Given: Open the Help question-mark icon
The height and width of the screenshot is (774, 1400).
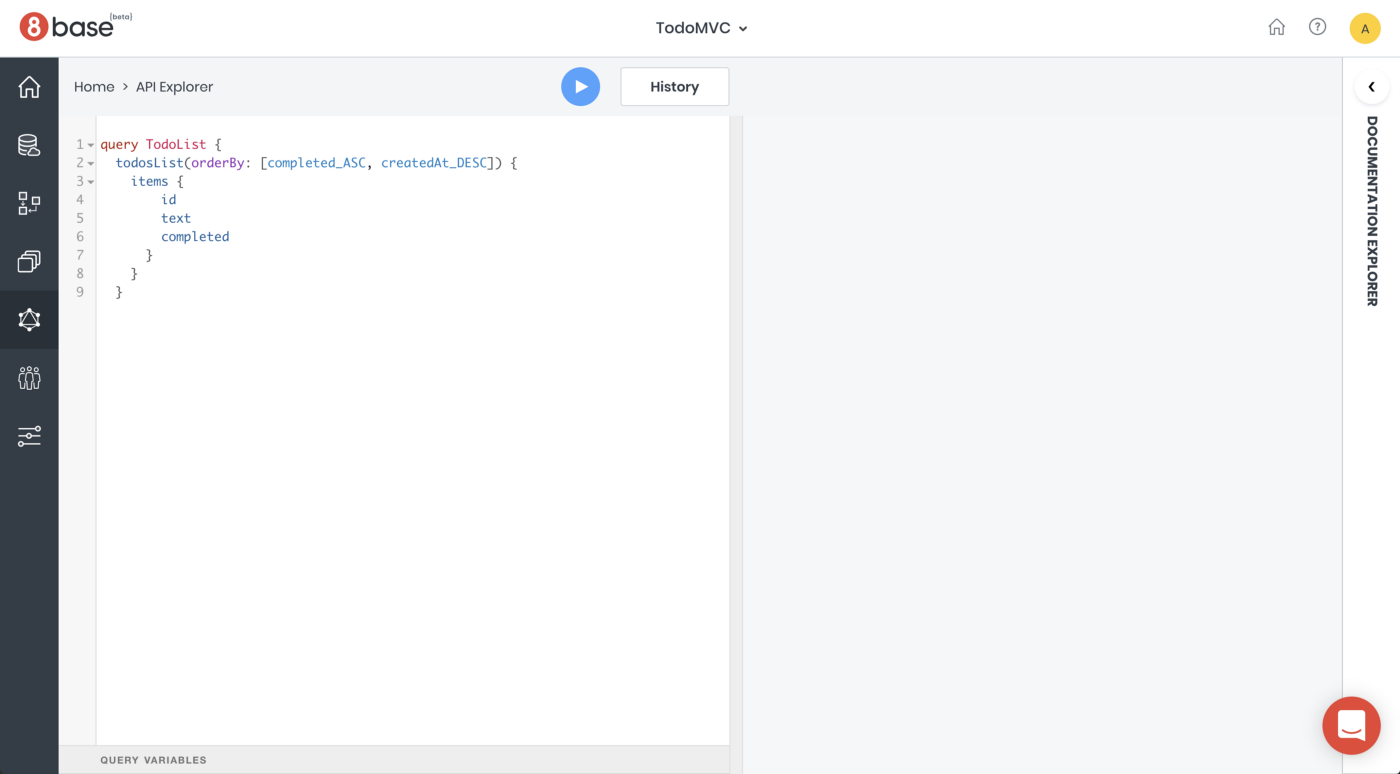Looking at the screenshot, I should pyautogui.click(x=1317, y=26).
